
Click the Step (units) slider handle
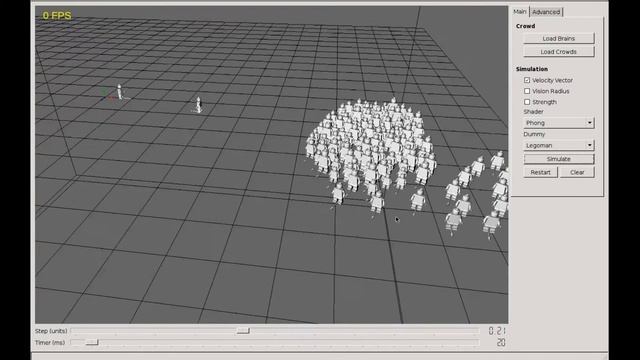click(243, 331)
